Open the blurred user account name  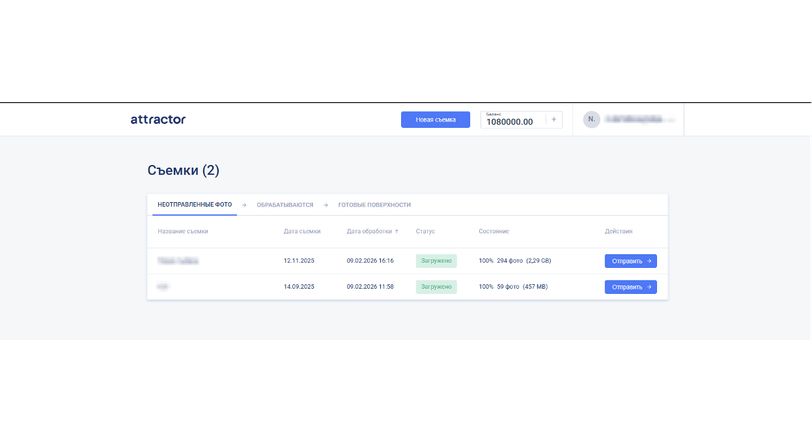[x=636, y=119]
